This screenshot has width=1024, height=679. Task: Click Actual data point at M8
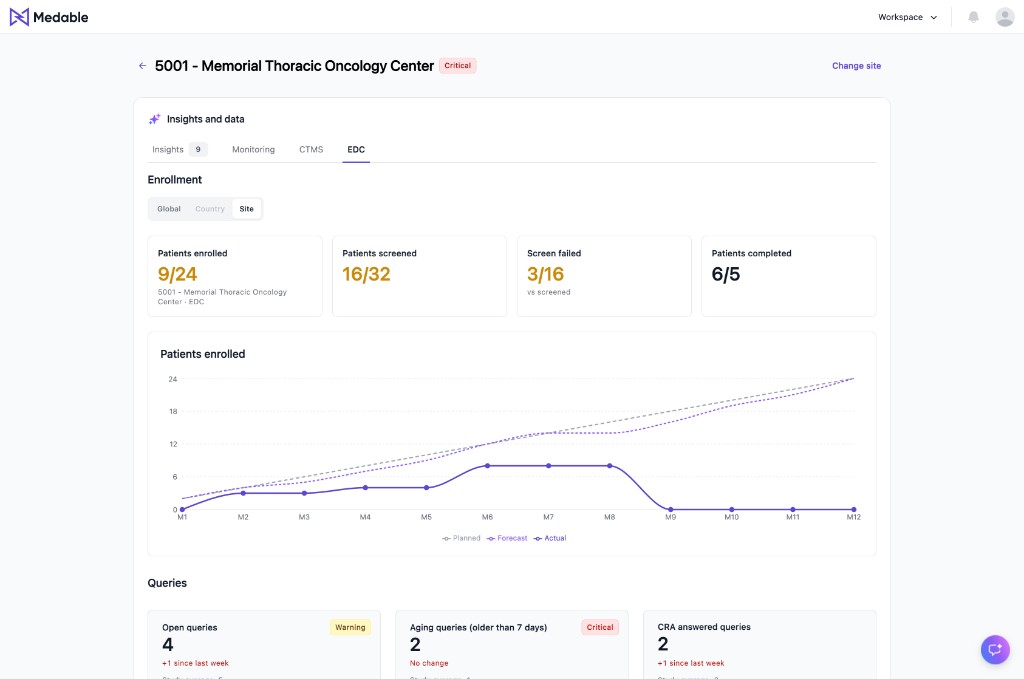click(609, 466)
